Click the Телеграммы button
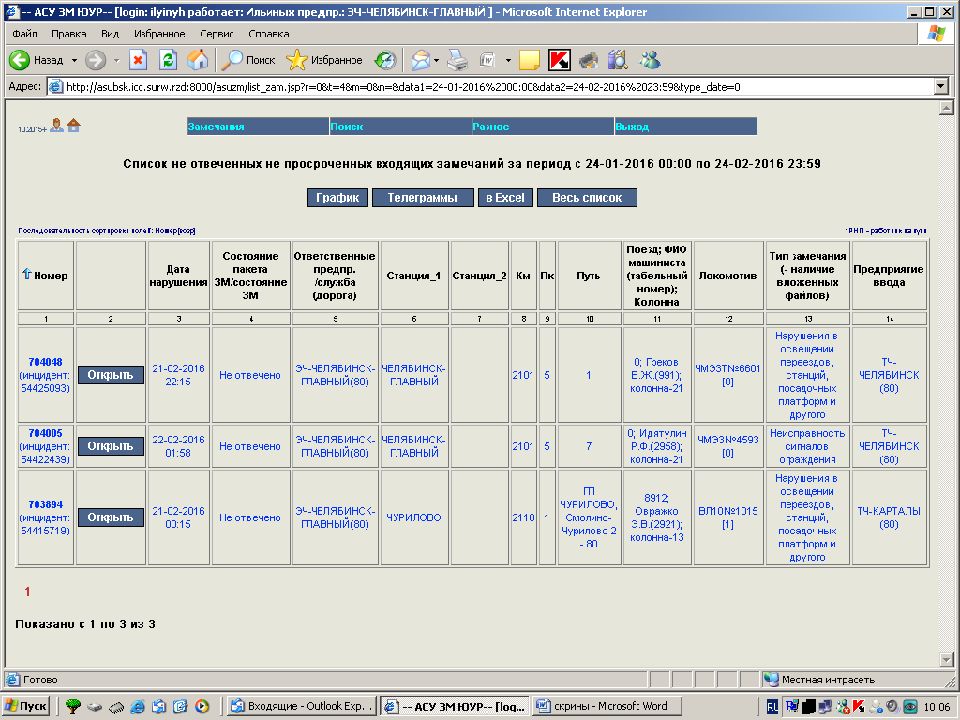 click(422, 198)
